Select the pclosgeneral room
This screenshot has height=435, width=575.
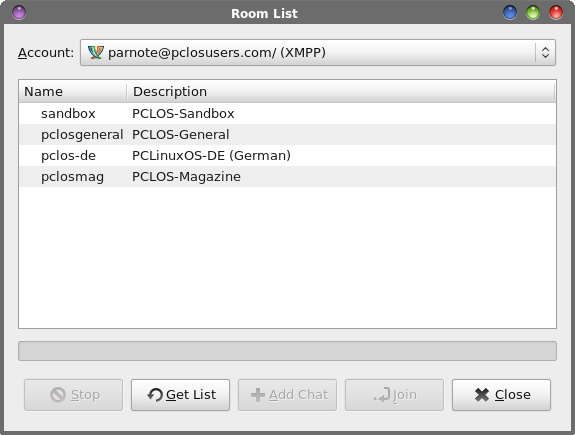pos(288,135)
